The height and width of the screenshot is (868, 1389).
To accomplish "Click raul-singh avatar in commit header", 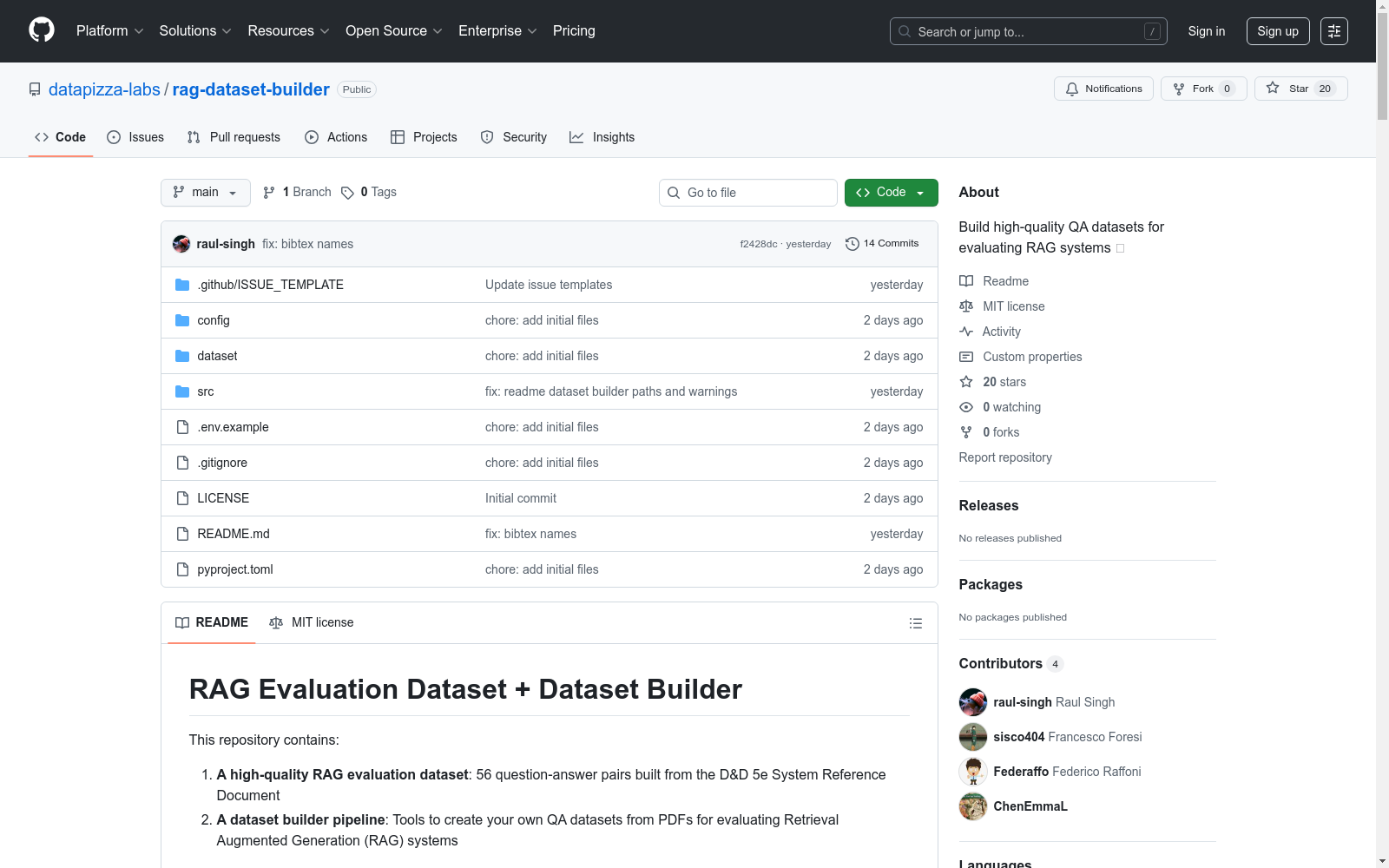I will [x=181, y=244].
